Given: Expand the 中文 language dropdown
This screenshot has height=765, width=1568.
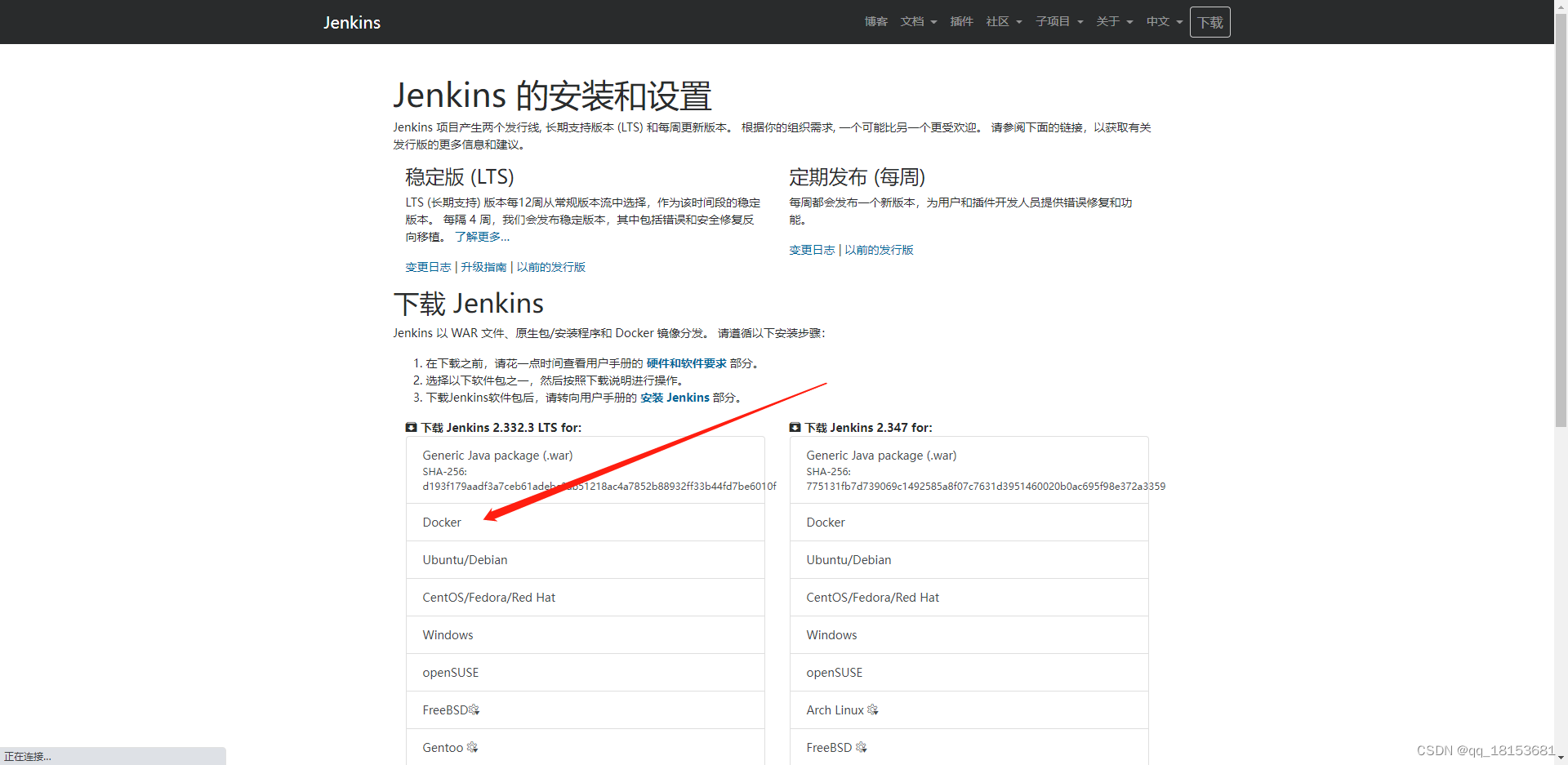Looking at the screenshot, I should coord(1164,21).
